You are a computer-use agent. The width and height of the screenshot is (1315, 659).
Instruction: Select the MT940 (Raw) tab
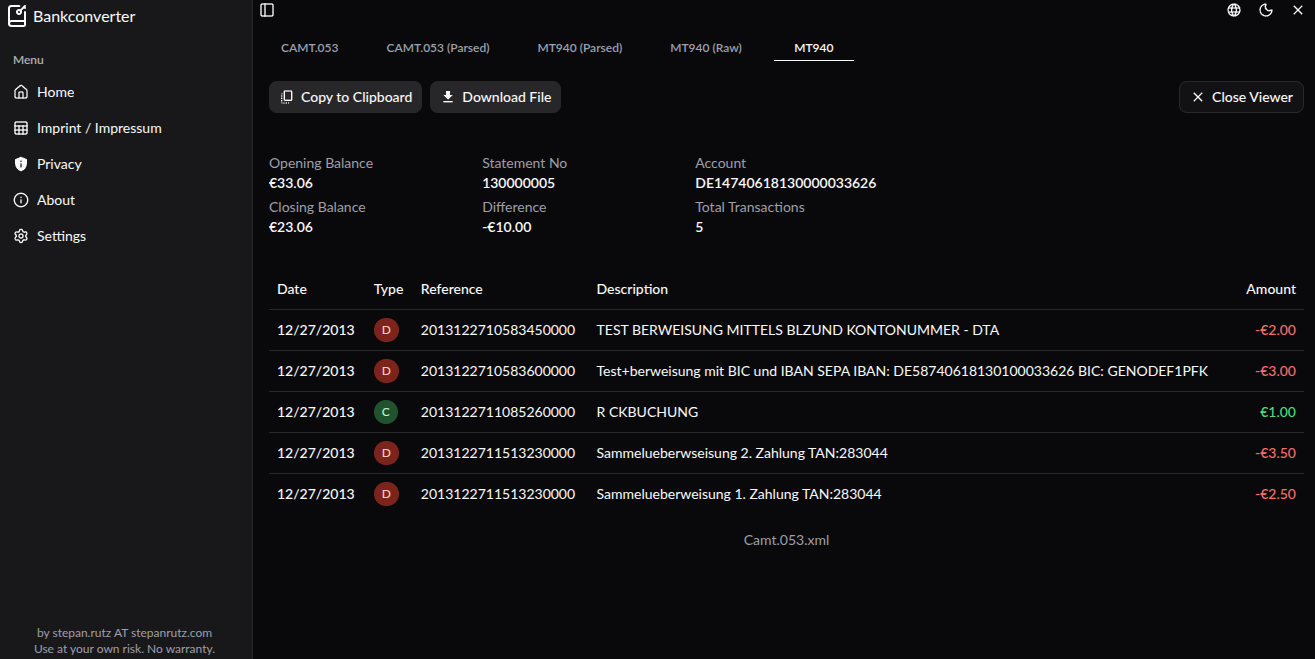tap(706, 48)
